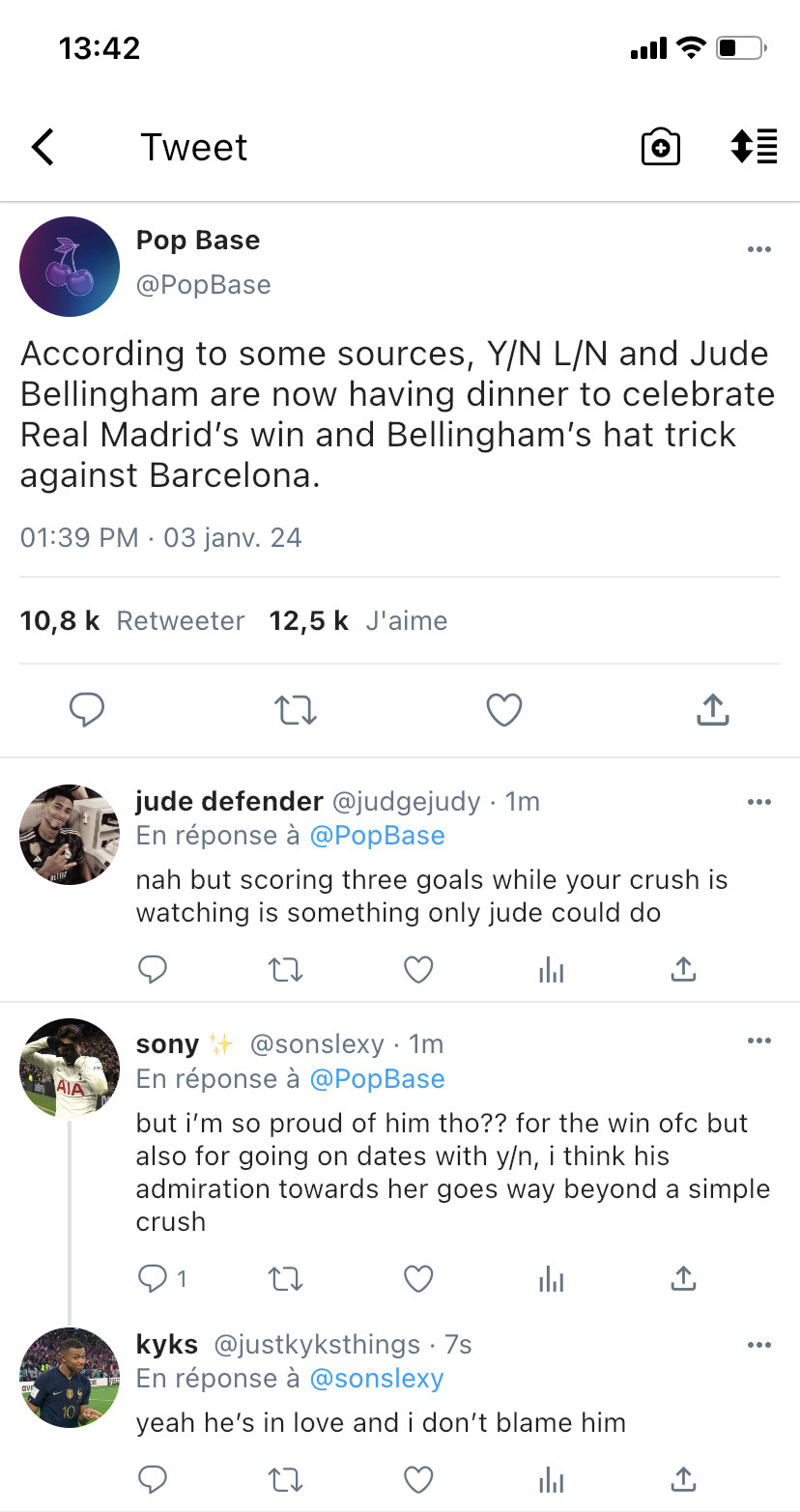The width and height of the screenshot is (800, 1512).
Task: Open Pop Base cherry profile picture
Action: [70, 267]
